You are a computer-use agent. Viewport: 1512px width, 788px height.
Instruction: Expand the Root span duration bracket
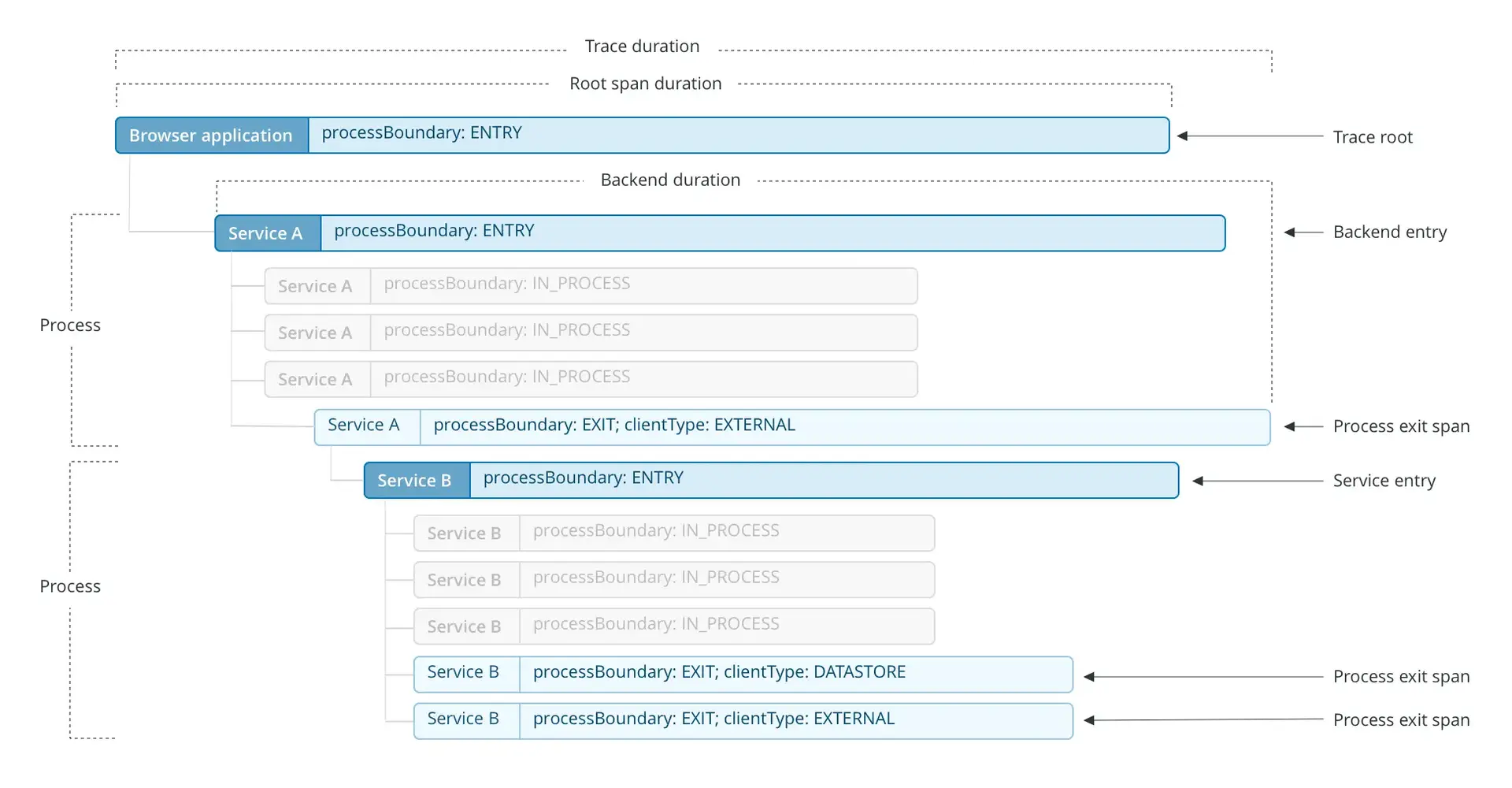(645, 84)
